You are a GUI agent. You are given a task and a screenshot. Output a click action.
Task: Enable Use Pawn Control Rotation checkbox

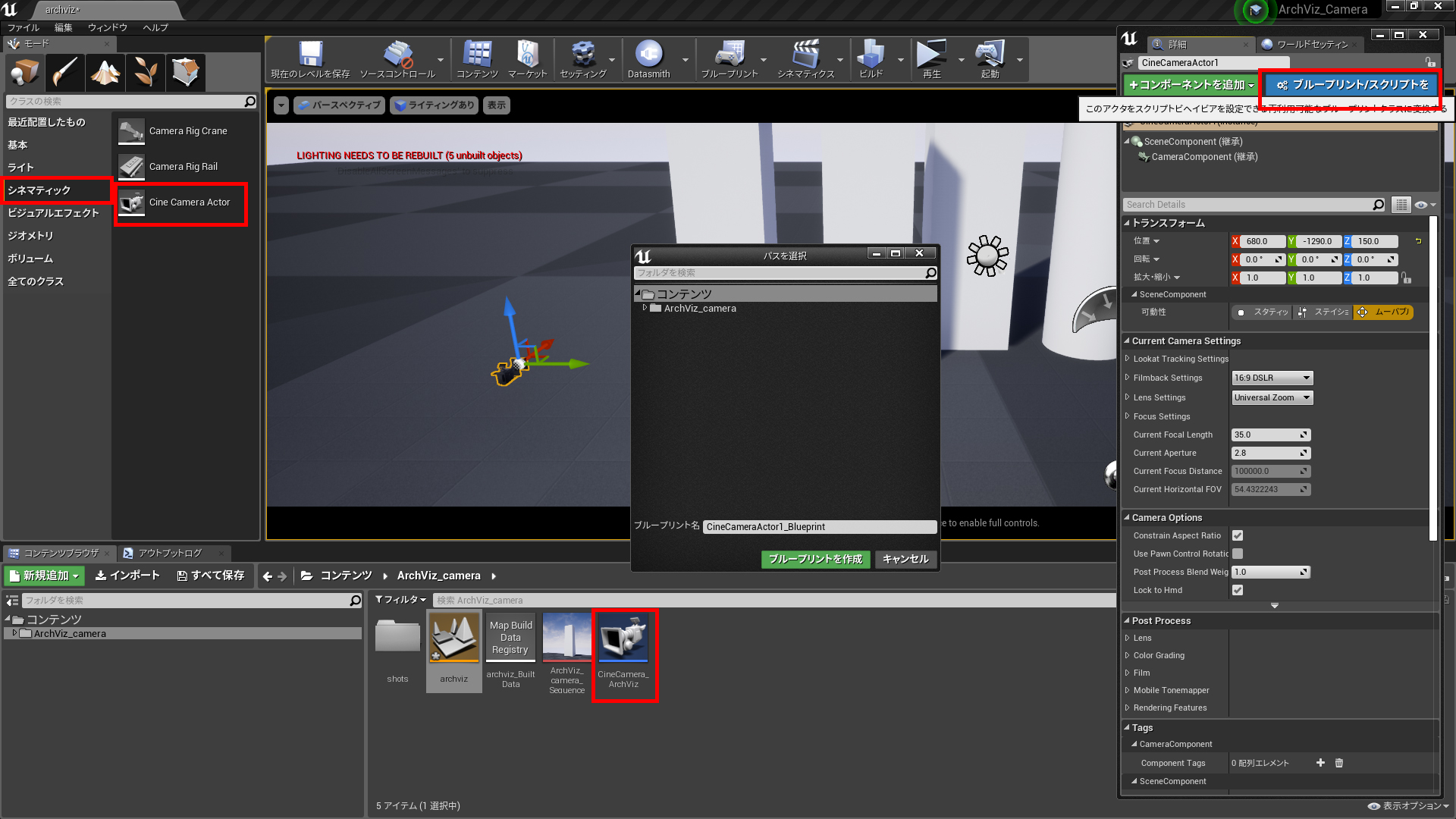(x=1238, y=554)
